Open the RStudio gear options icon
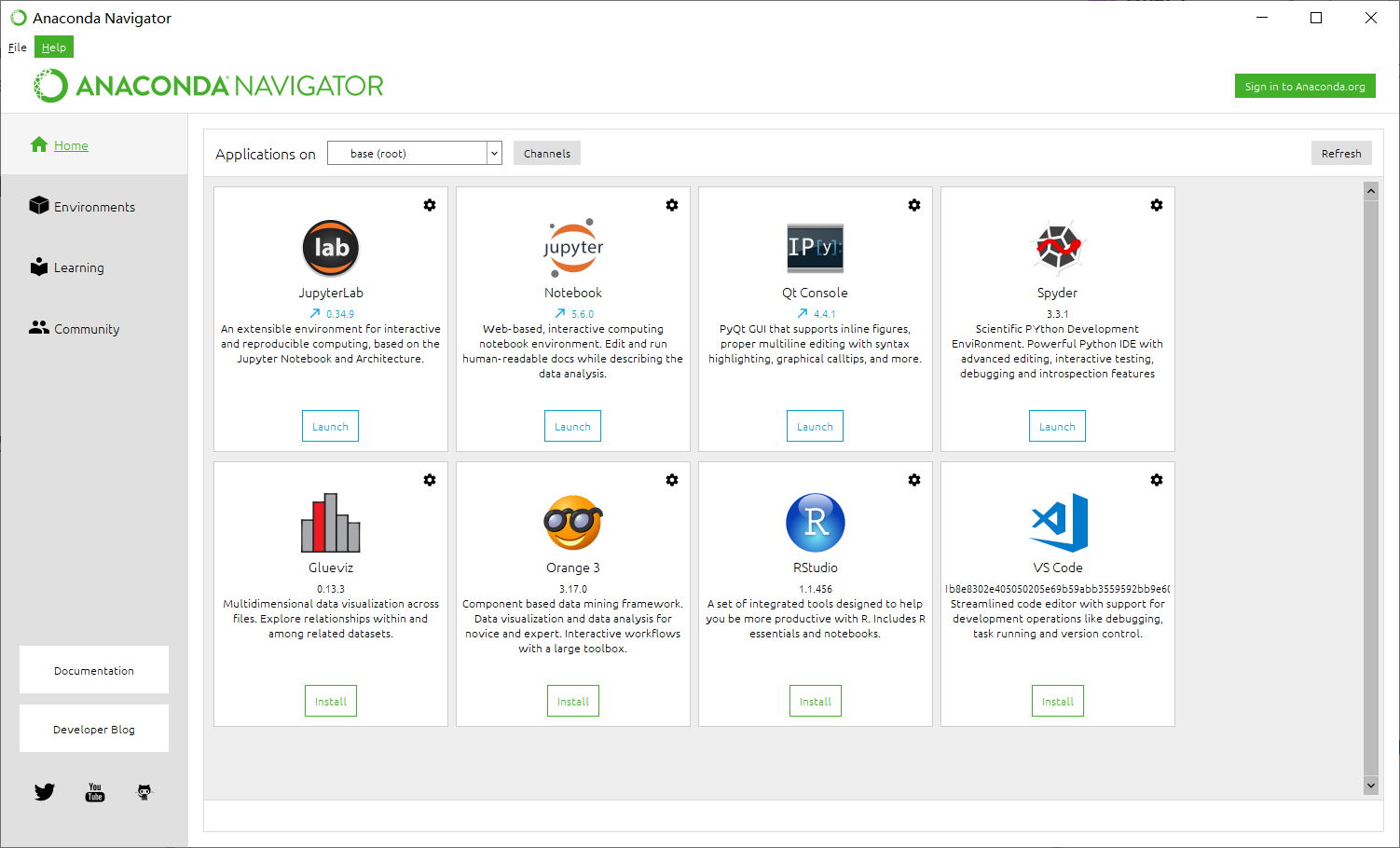Image resolution: width=1400 pixels, height=848 pixels. [914, 480]
